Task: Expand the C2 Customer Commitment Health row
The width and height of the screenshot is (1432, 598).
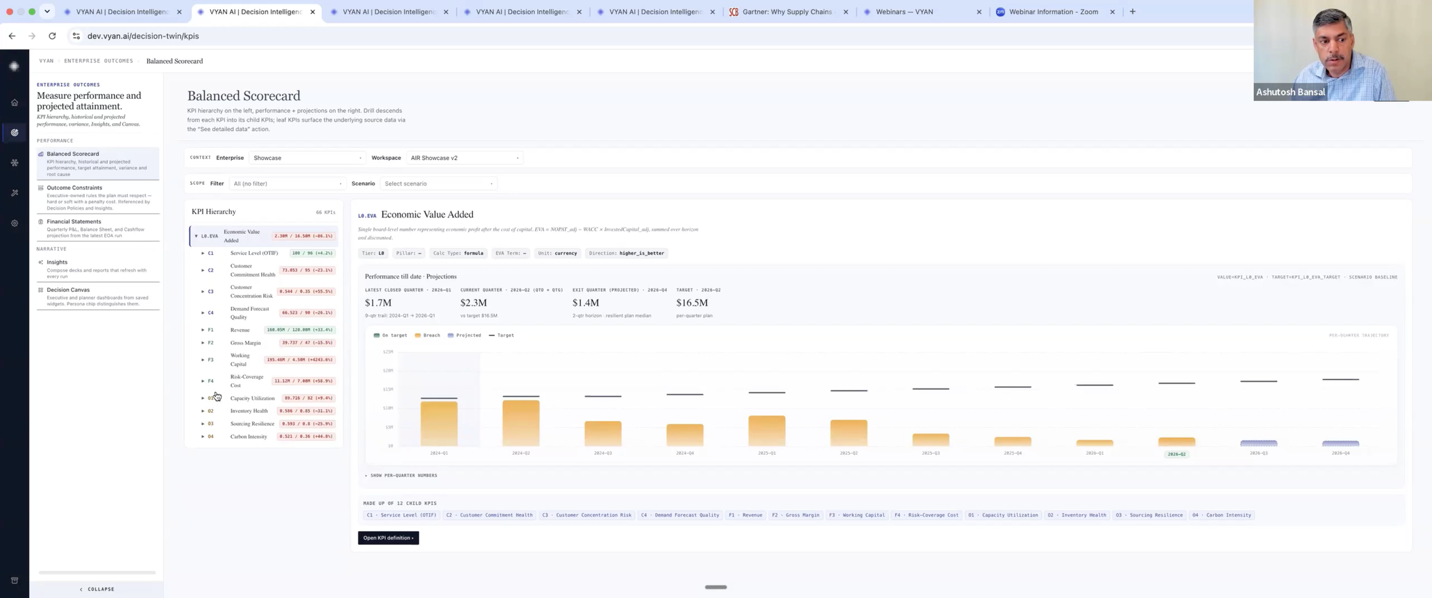Action: tap(203, 270)
